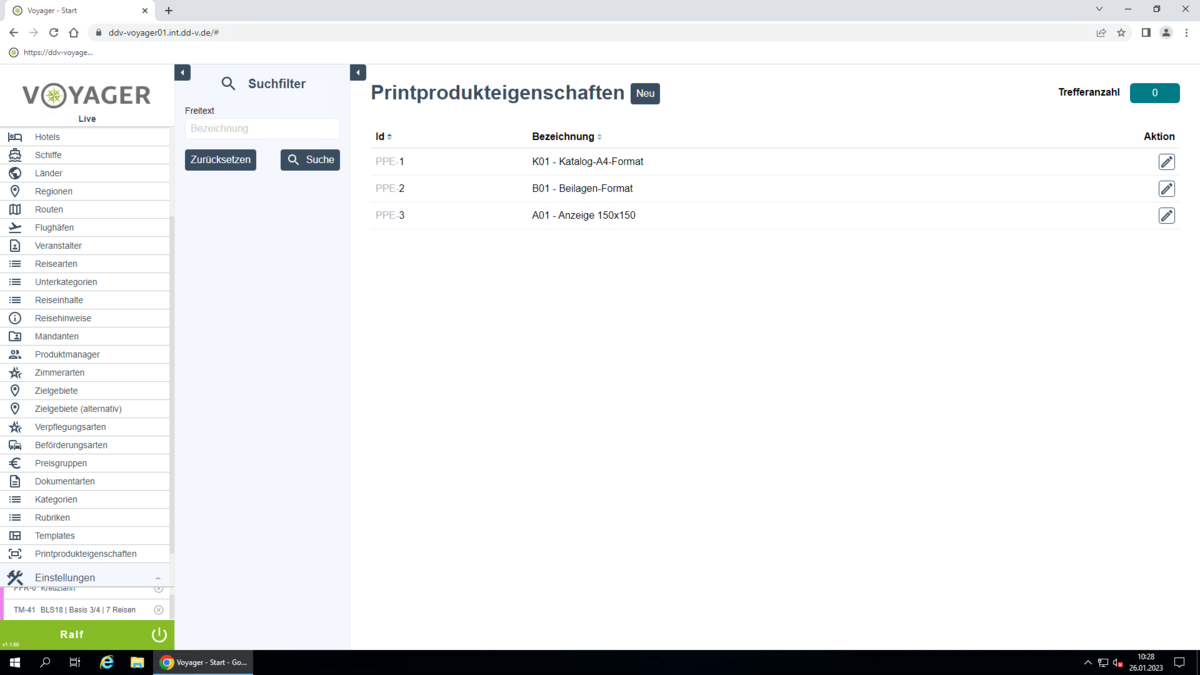The width and height of the screenshot is (1200, 675).
Task: Click the map icon next to Routen
Action: tap(15, 209)
